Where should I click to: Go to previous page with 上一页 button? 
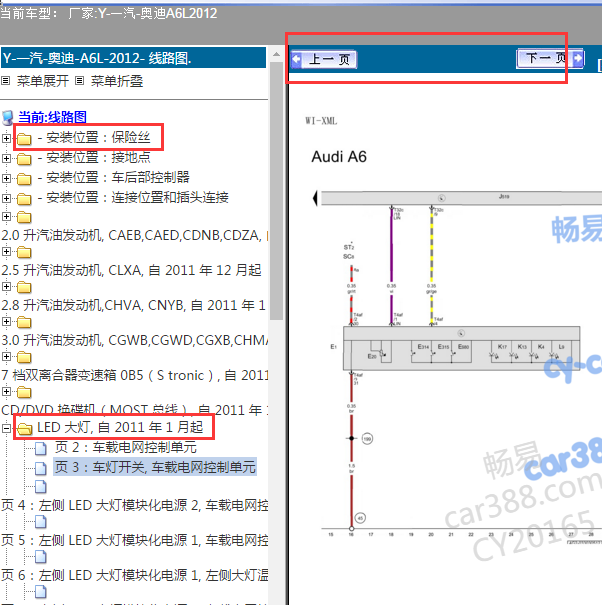point(324,59)
